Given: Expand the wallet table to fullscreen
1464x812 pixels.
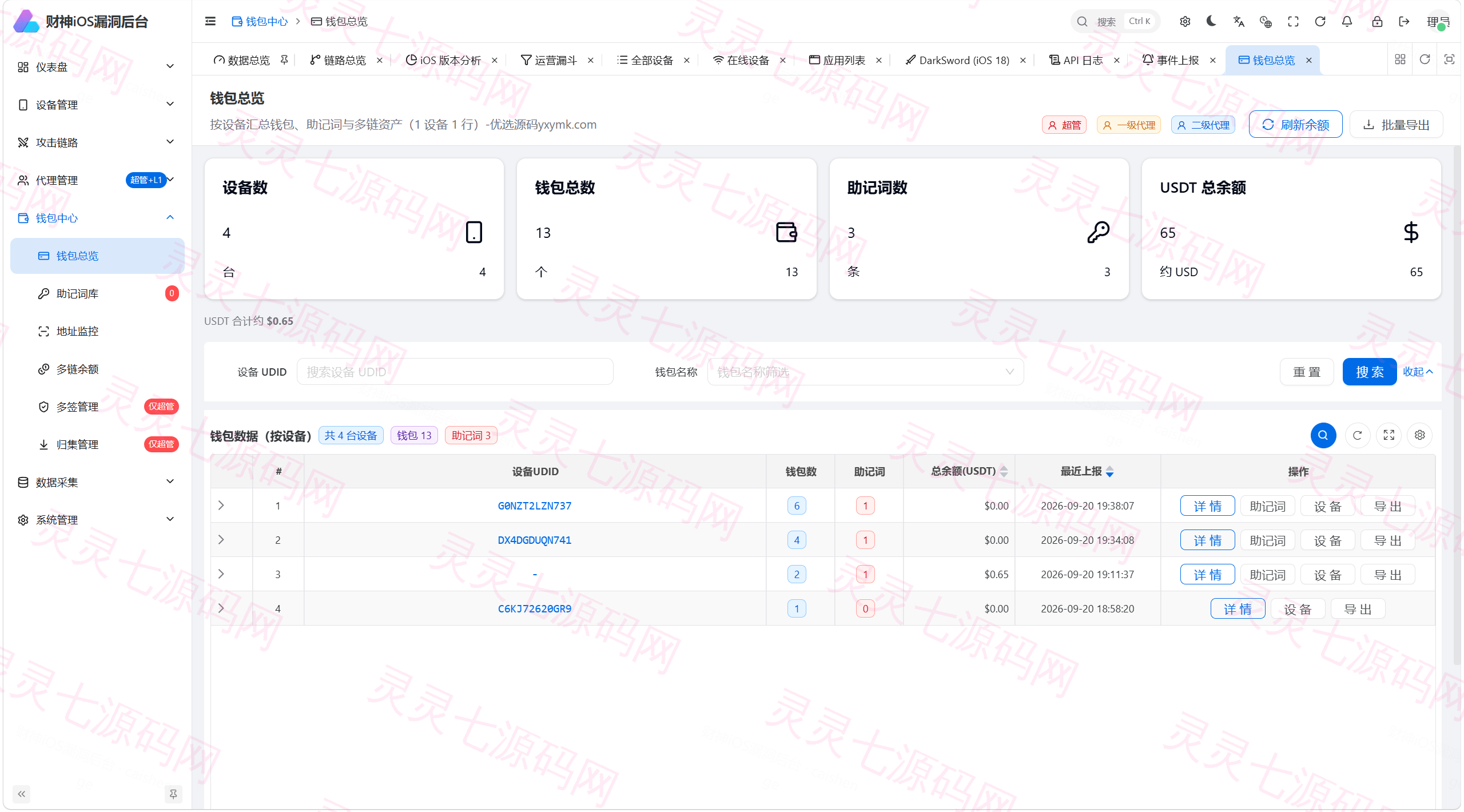Looking at the screenshot, I should tap(1389, 435).
